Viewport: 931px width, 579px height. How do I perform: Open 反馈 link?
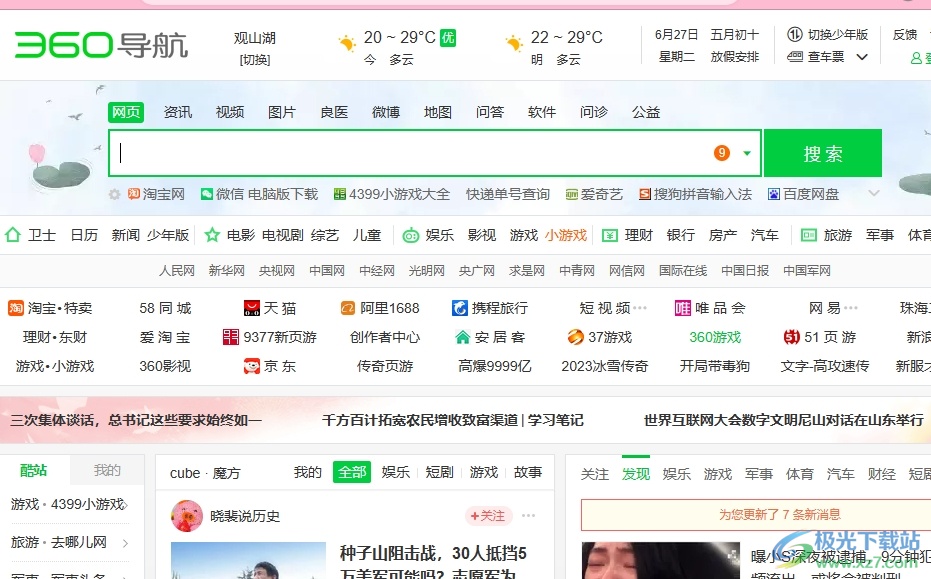(905, 34)
